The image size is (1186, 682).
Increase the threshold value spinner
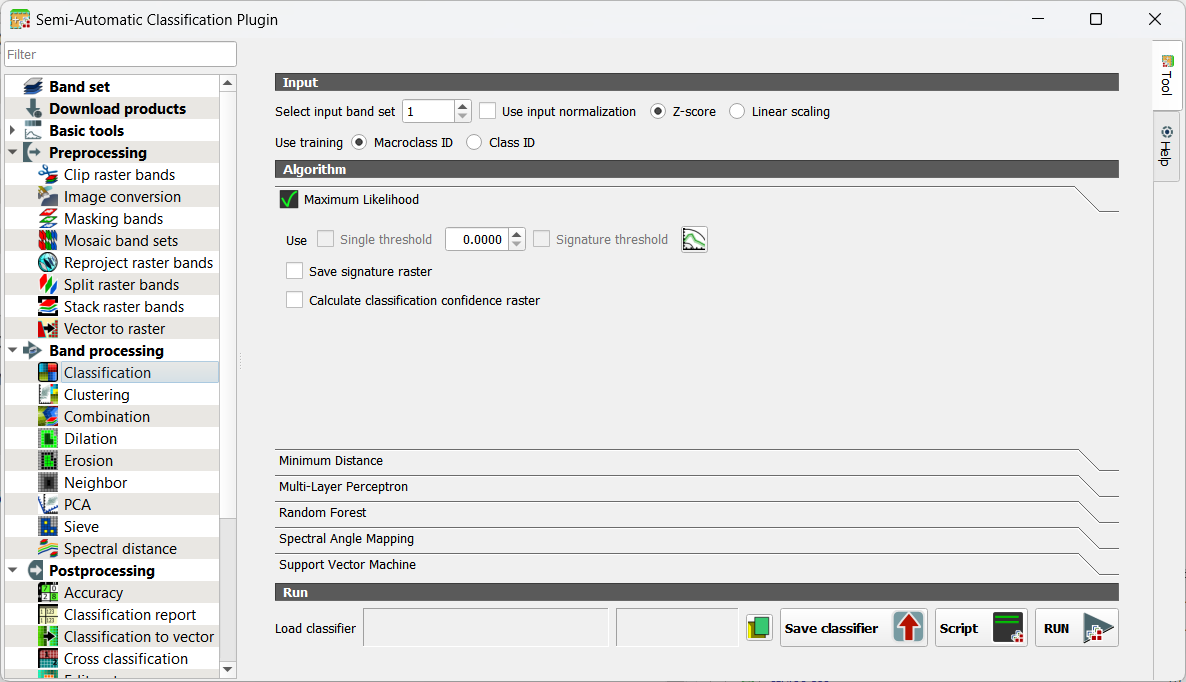[x=516, y=234]
